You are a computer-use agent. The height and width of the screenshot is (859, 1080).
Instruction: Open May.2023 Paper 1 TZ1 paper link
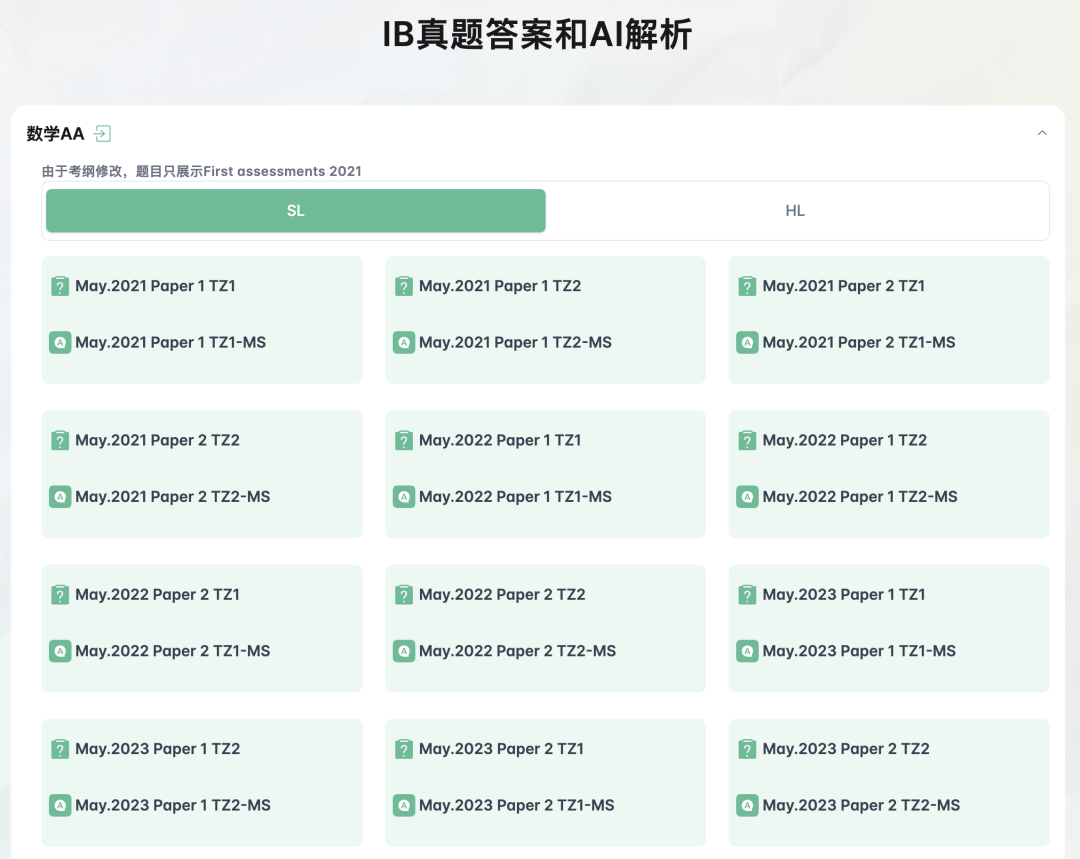844,594
